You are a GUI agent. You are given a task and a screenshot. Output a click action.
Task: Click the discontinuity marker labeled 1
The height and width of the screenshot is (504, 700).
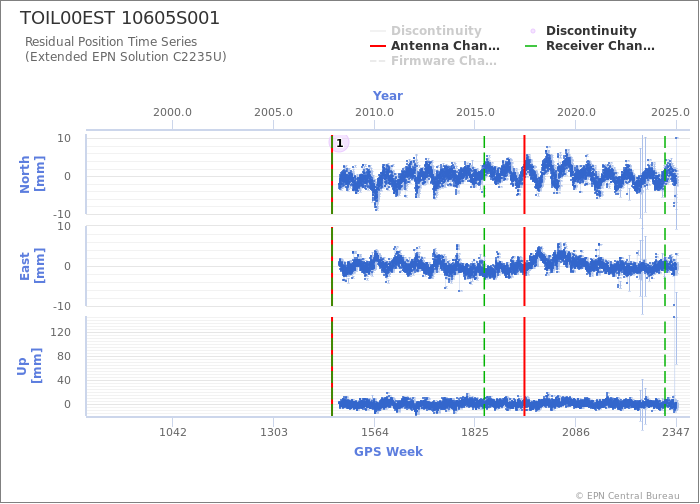click(339, 143)
